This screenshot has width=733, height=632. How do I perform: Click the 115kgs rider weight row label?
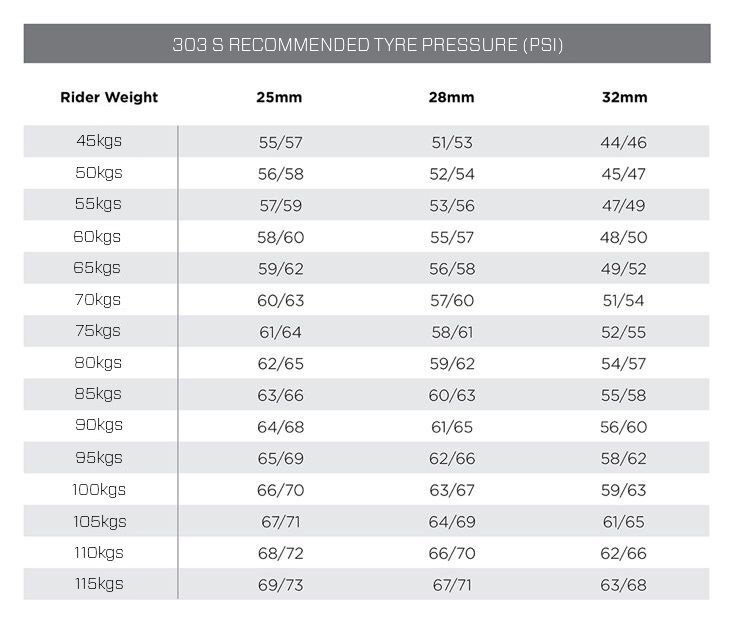click(99, 584)
